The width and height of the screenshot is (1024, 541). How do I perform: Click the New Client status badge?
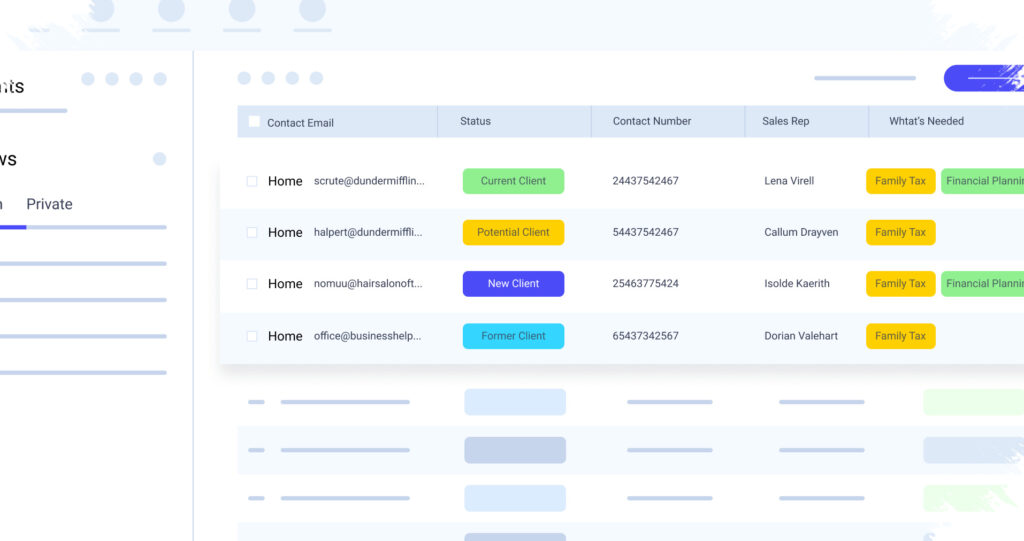click(x=513, y=284)
